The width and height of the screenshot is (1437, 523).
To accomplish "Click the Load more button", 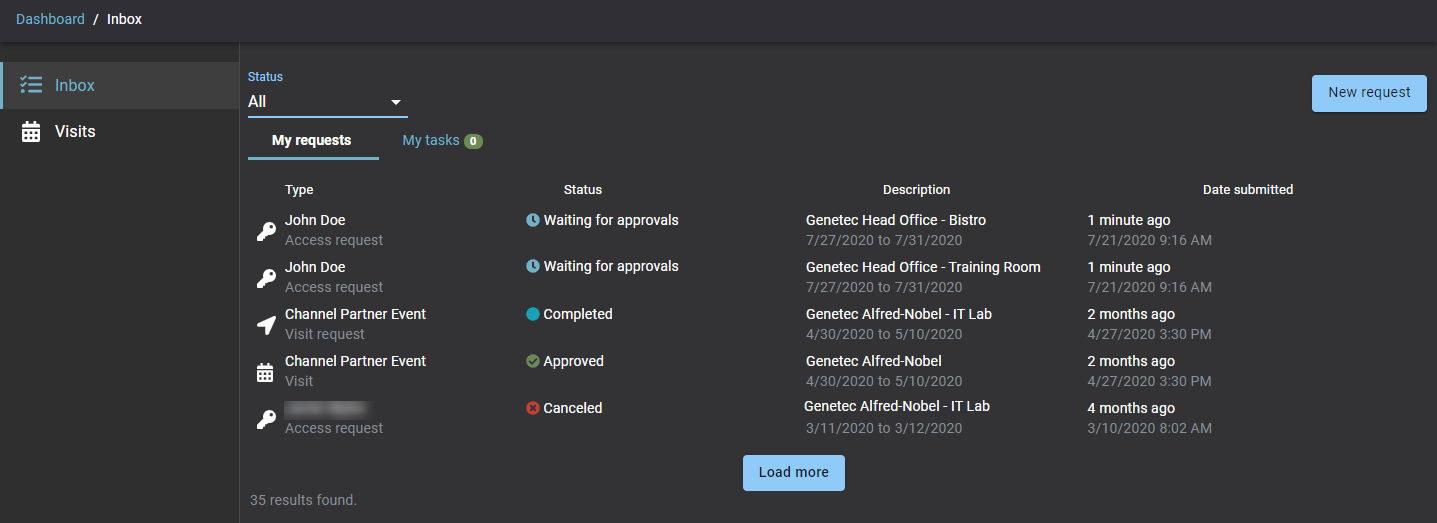I will coord(793,473).
